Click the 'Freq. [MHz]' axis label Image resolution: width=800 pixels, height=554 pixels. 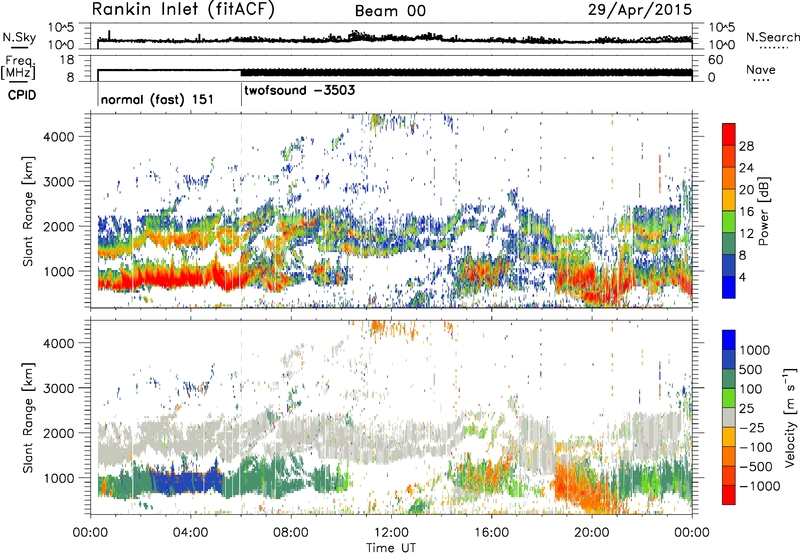[20, 68]
